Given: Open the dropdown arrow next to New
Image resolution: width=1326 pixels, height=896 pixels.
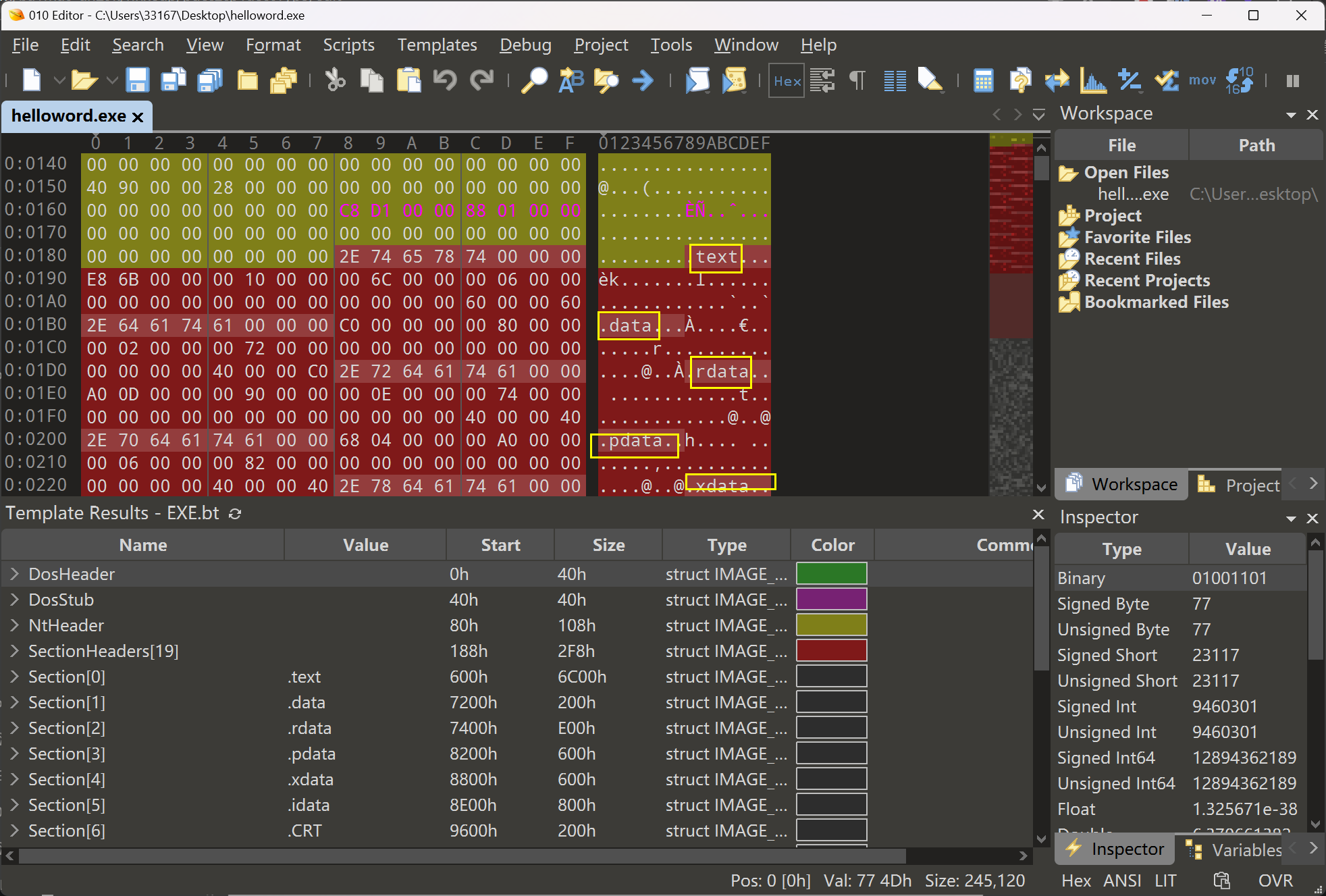Looking at the screenshot, I should [x=59, y=80].
